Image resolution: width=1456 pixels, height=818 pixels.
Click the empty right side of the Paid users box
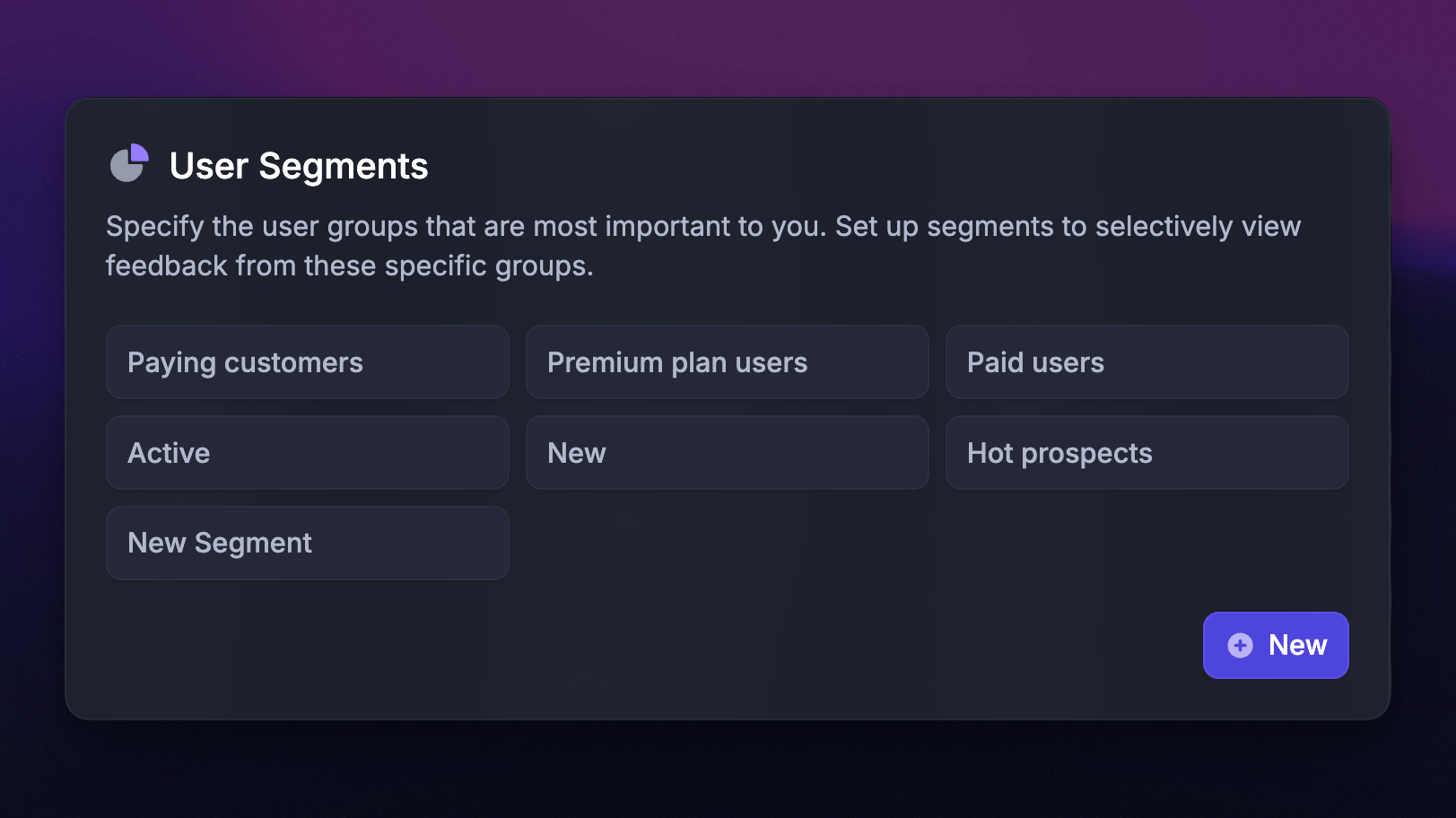pyautogui.click(x=1256, y=362)
